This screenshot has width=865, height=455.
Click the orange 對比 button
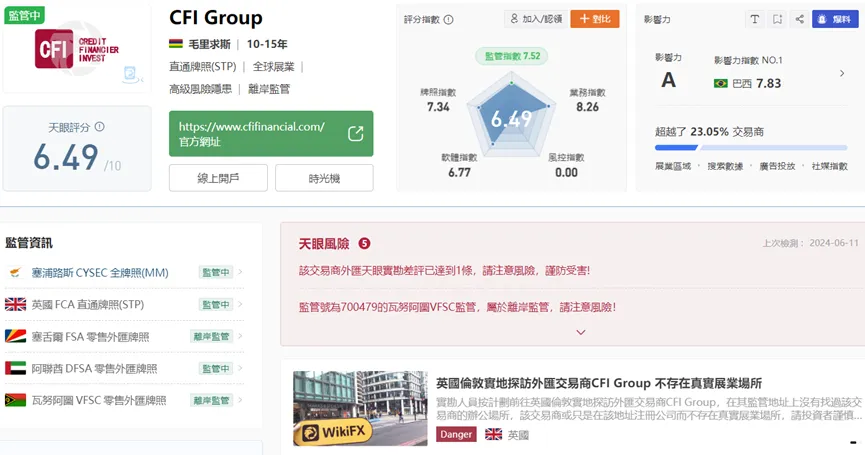(x=595, y=19)
